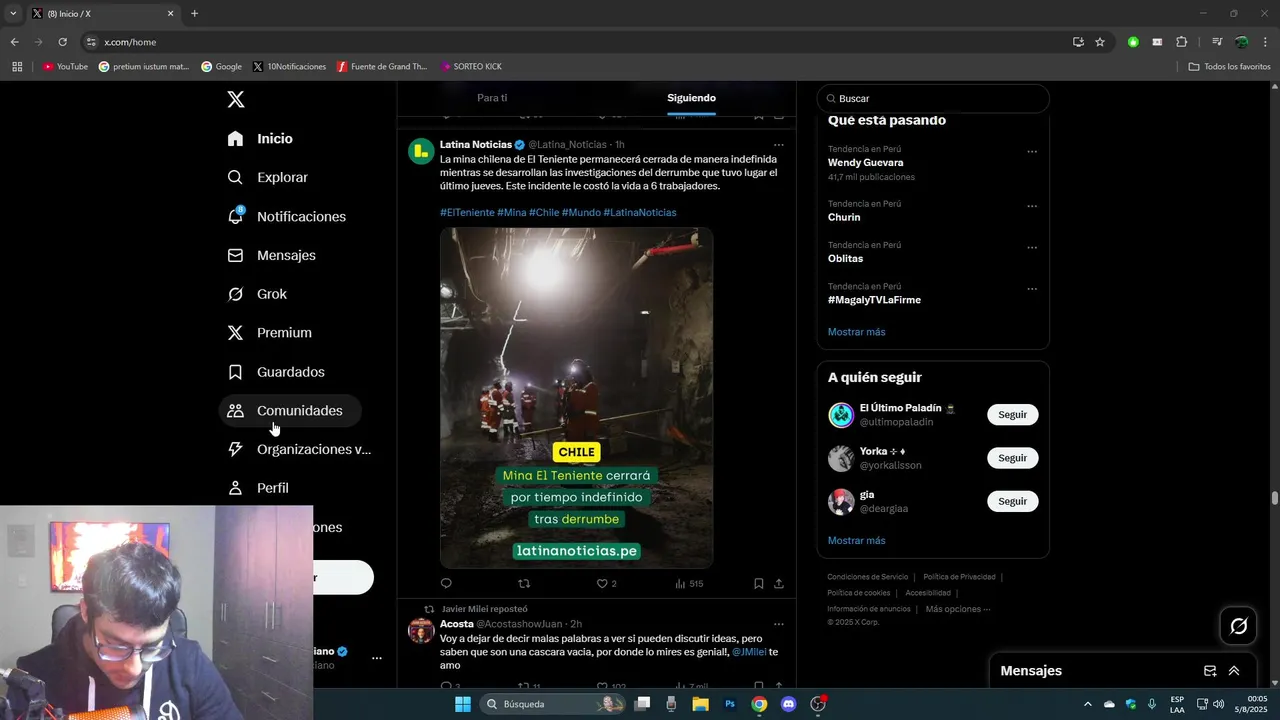This screenshot has width=1280, height=720.
Task: Select the Inicio / X browser tab
Action: point(102,14)
